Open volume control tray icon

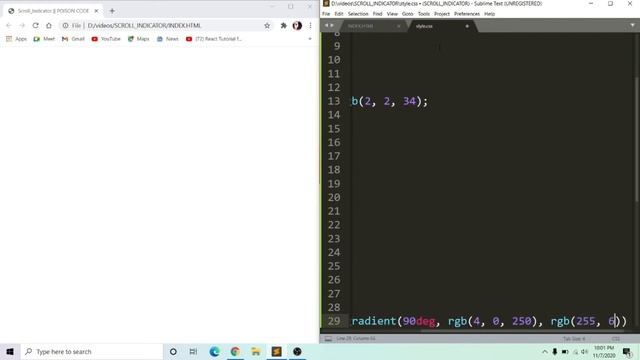(584, 351)
